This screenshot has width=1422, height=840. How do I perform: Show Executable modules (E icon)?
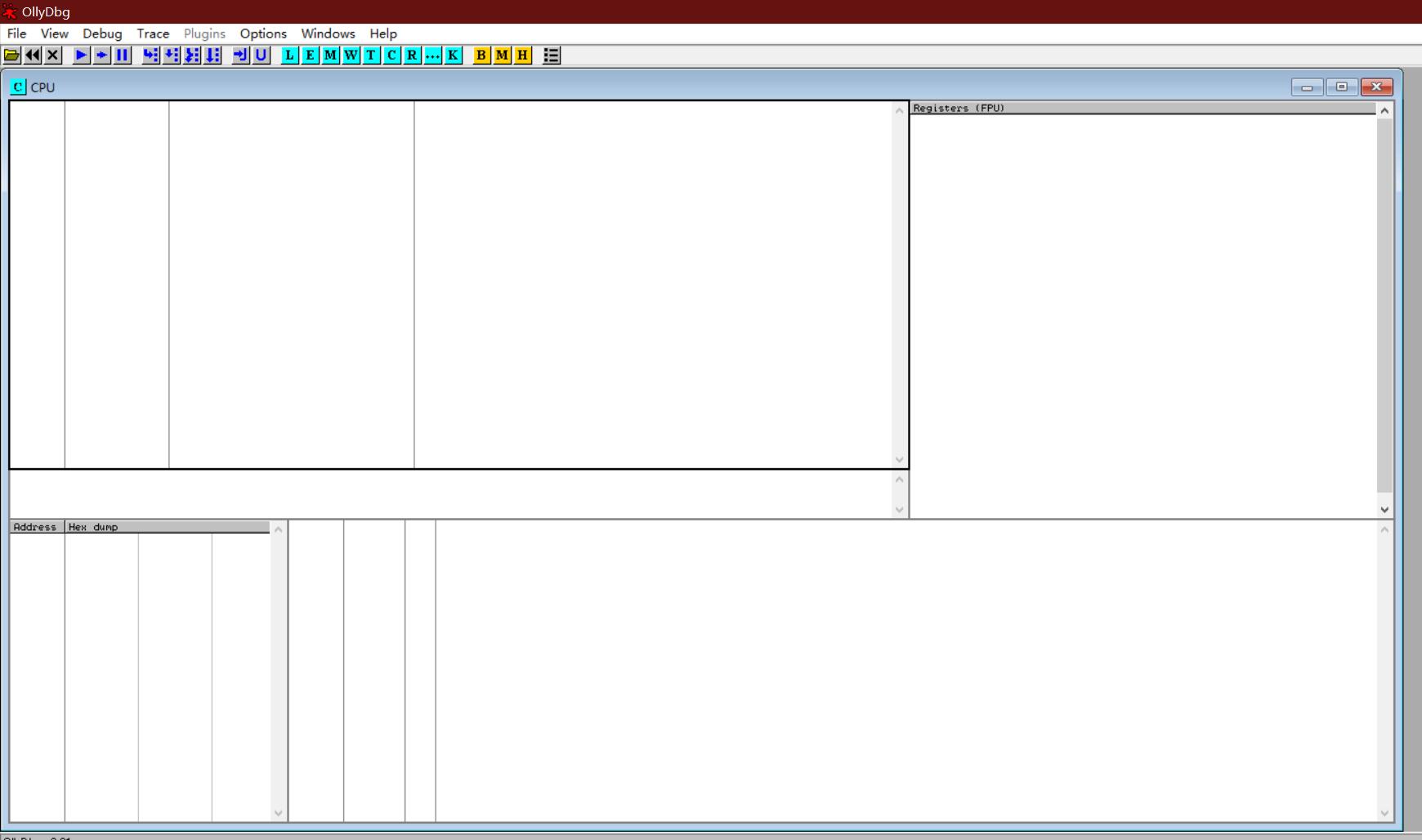pos(311,56)
